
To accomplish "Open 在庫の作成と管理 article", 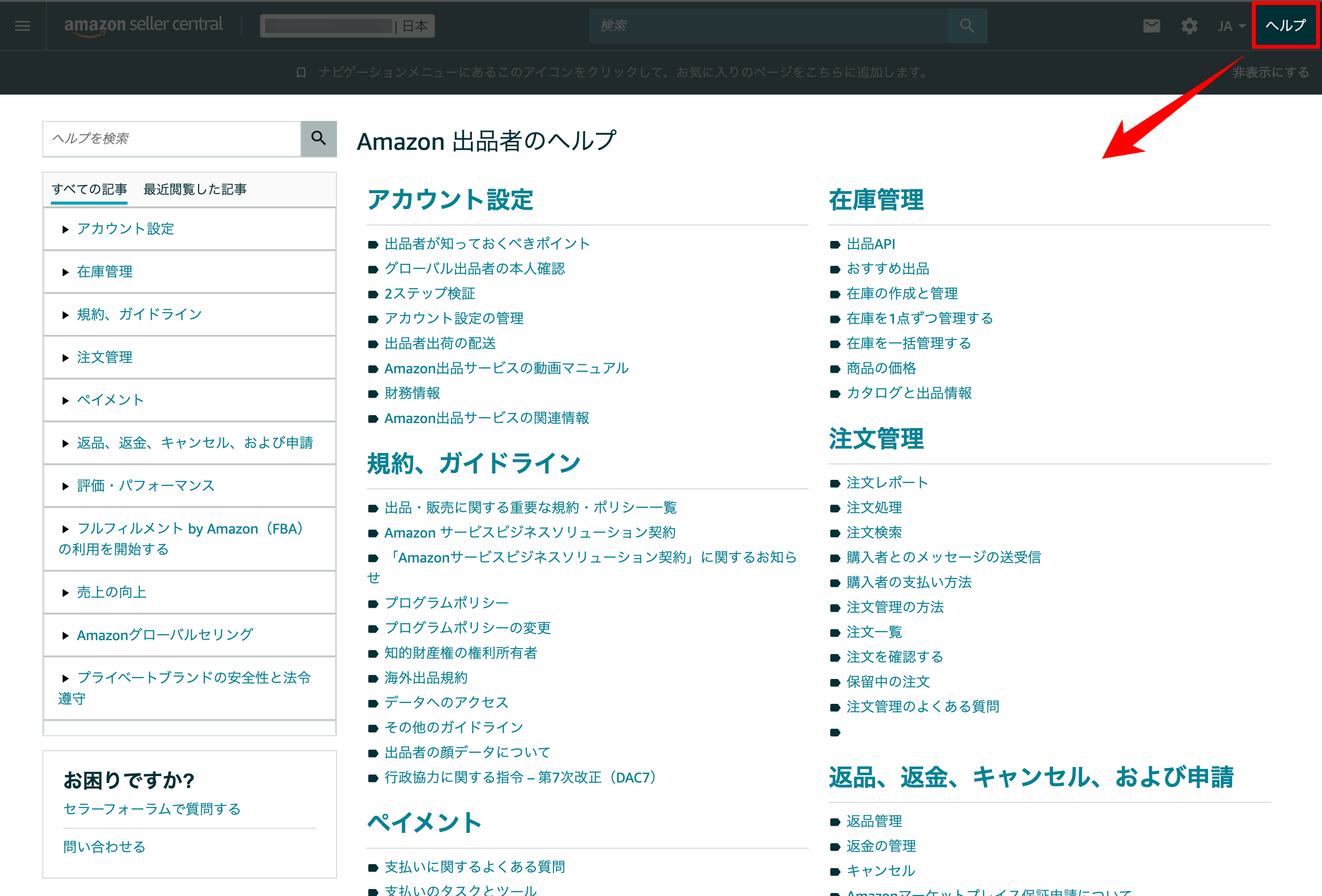I will point(902,294).
